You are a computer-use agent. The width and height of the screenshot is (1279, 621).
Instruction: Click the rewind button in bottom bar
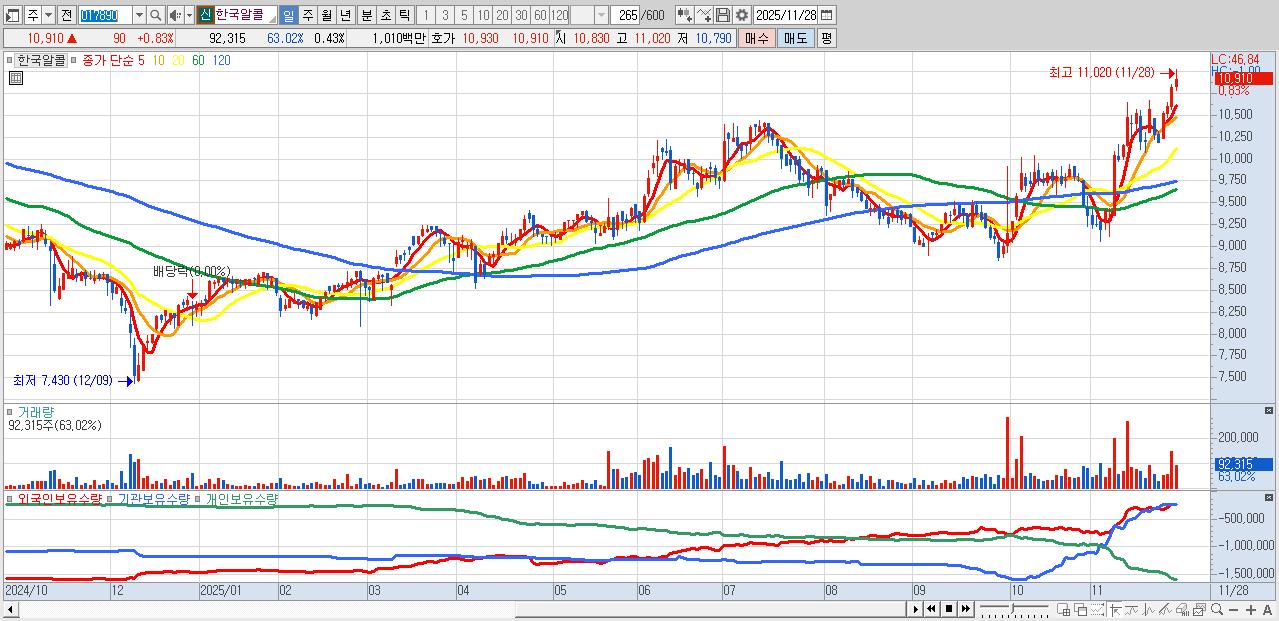pyautogui.click(x=932, y=609)
